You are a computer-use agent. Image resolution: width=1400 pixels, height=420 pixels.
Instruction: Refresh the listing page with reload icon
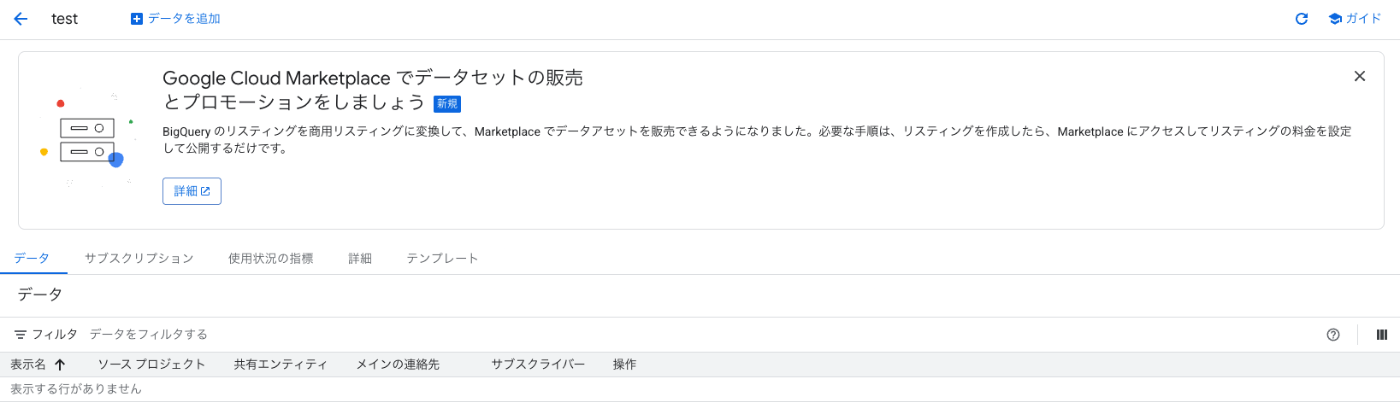[x=1301, y=19]
